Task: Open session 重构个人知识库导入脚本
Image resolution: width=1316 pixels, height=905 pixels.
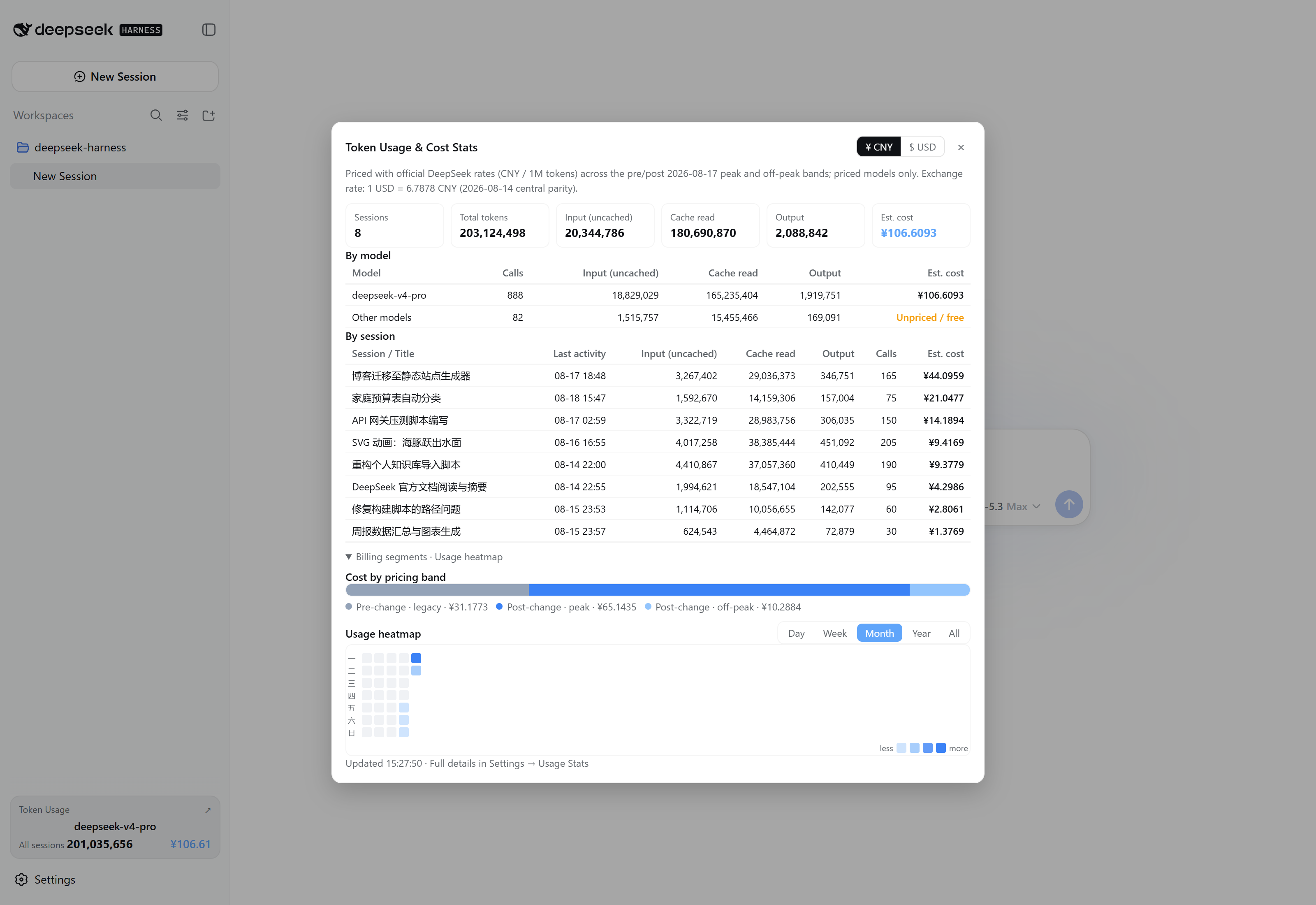Action: 658,464
